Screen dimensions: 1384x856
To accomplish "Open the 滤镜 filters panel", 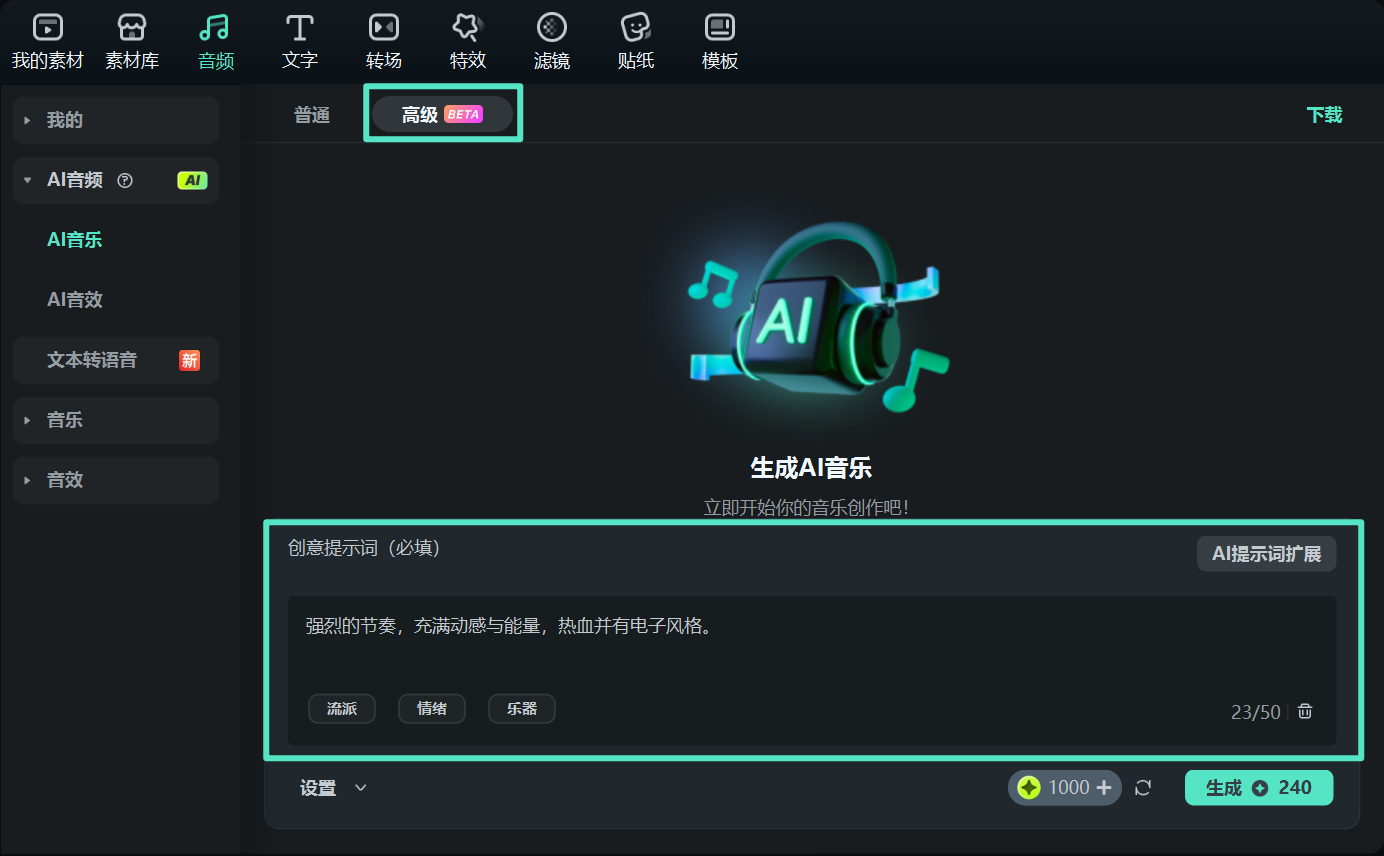I will tap(551, 40).
